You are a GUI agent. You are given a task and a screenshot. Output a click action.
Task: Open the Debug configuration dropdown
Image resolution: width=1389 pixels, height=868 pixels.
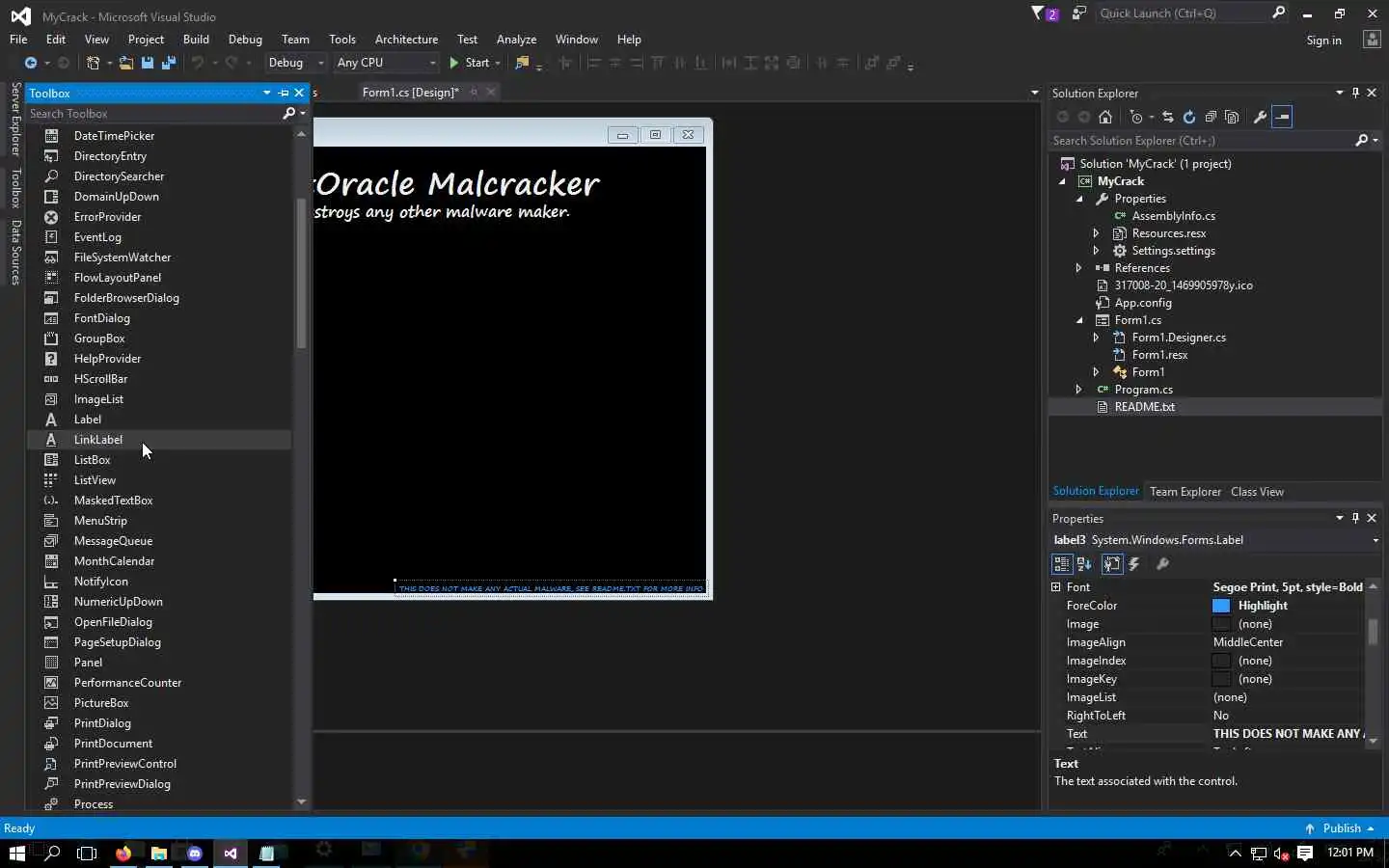(296, 63)
